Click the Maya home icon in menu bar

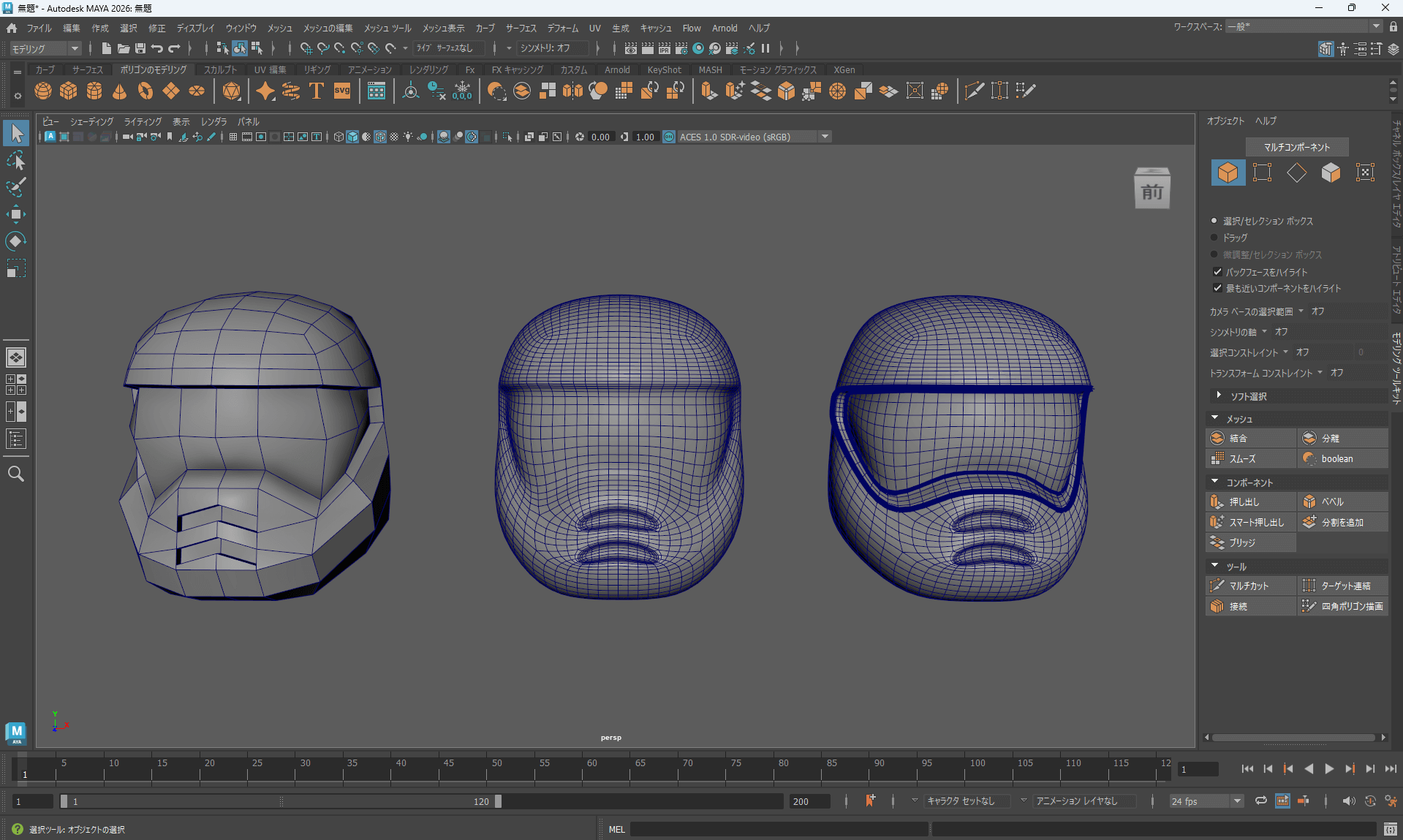[12, 28]
